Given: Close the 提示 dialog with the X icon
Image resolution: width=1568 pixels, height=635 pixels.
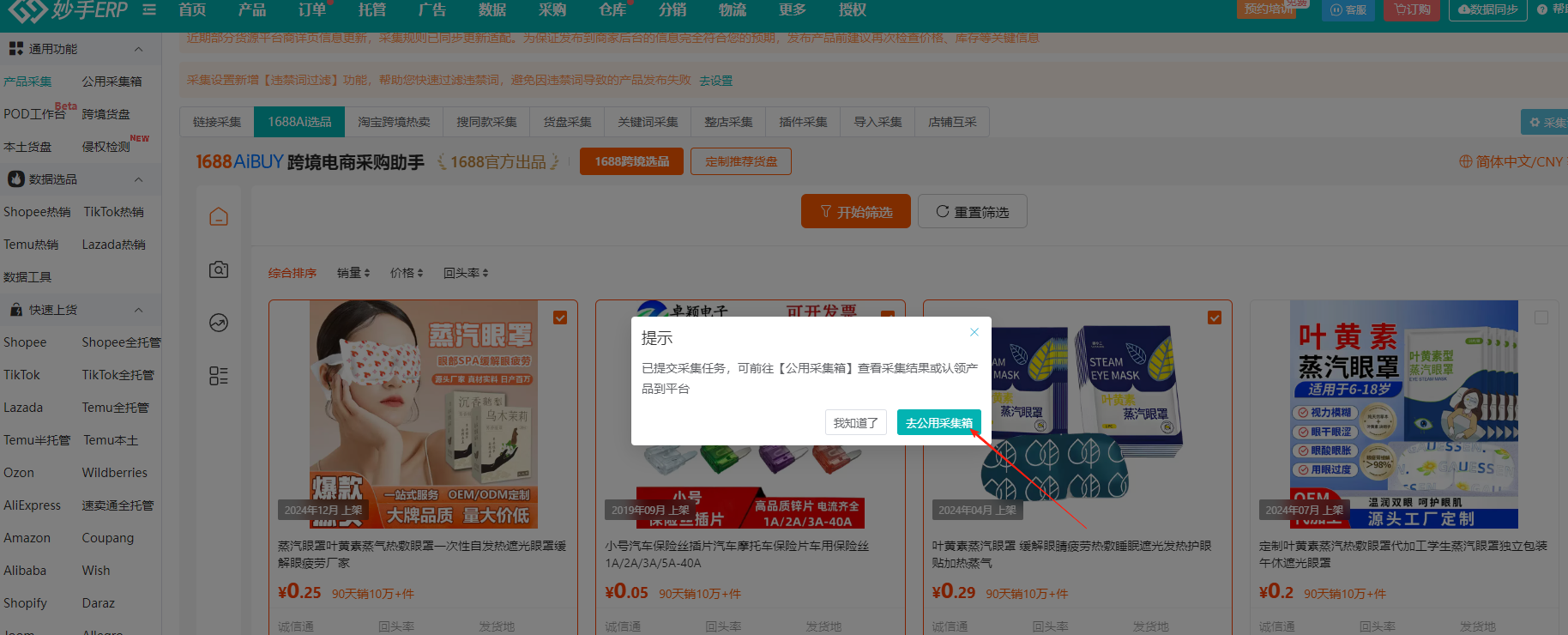Looking at the screenshot, I should pyautogui.click(x=974, y=332).
